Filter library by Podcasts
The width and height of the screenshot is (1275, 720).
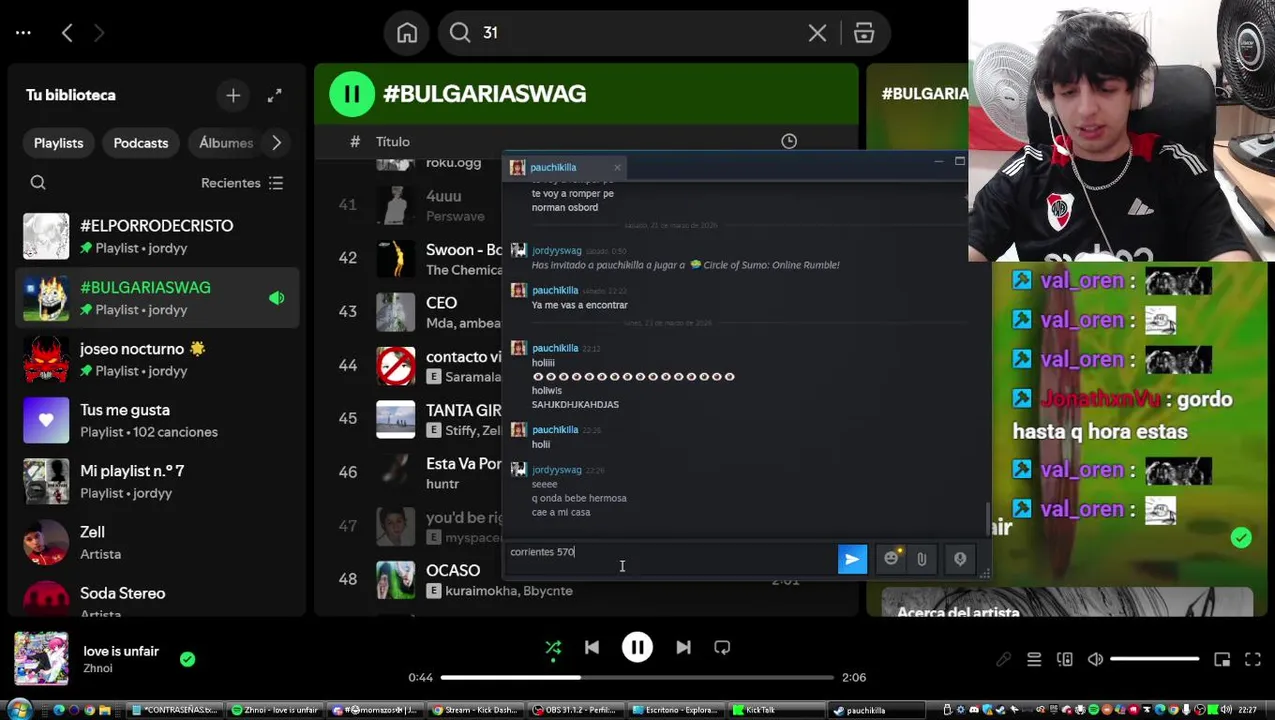(x=141, y=143)
